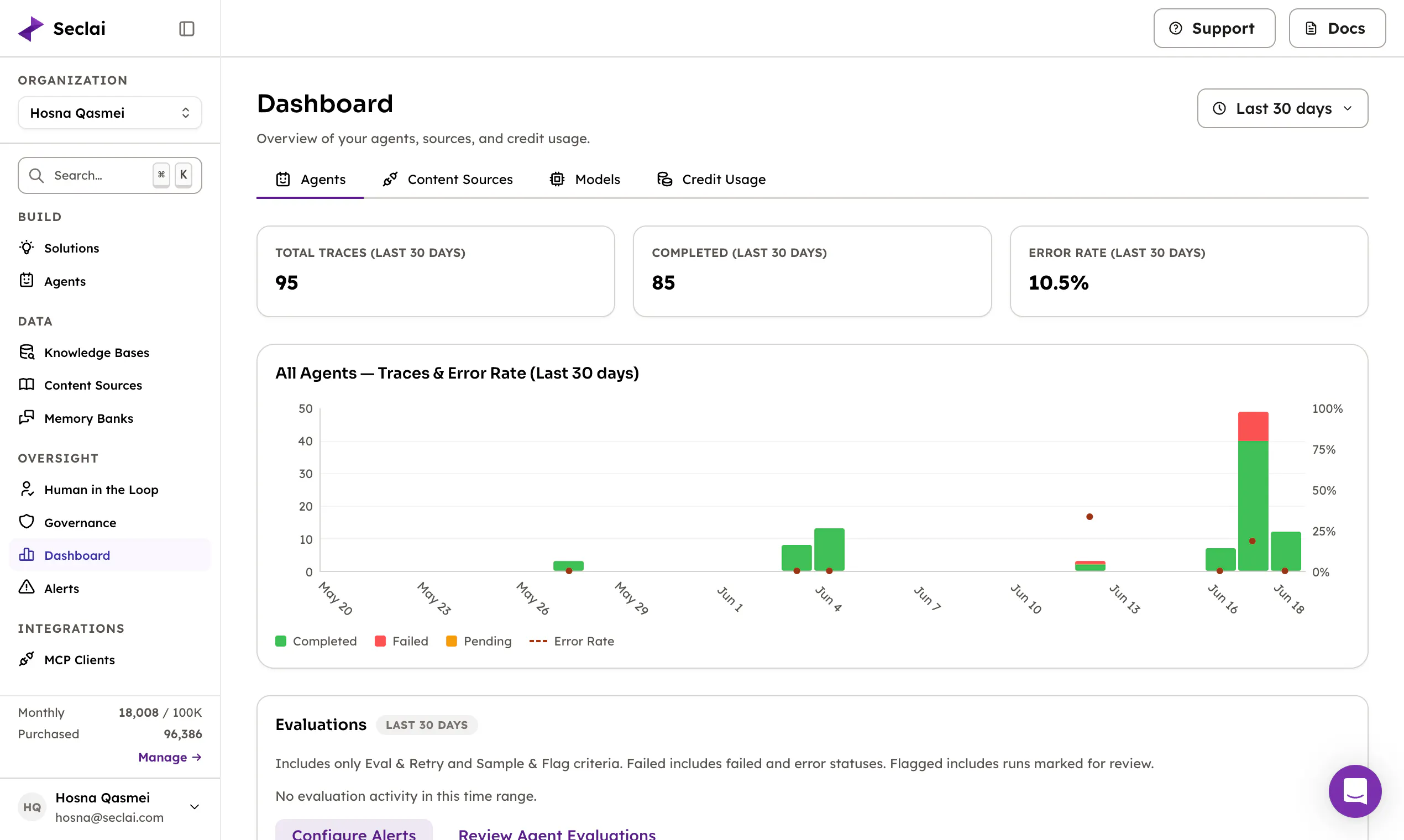Open Memory Banks icon
The width and height of the screenshot is (1404, 840).
[x=27, y=418]
